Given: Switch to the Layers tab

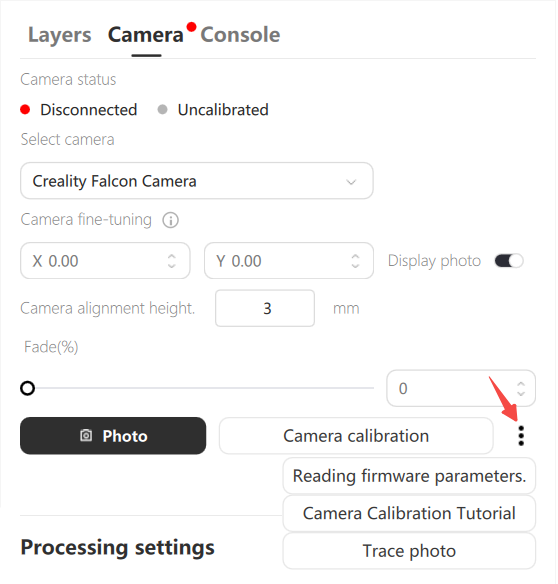Looking at the screenshot, I should pos(60,35).
